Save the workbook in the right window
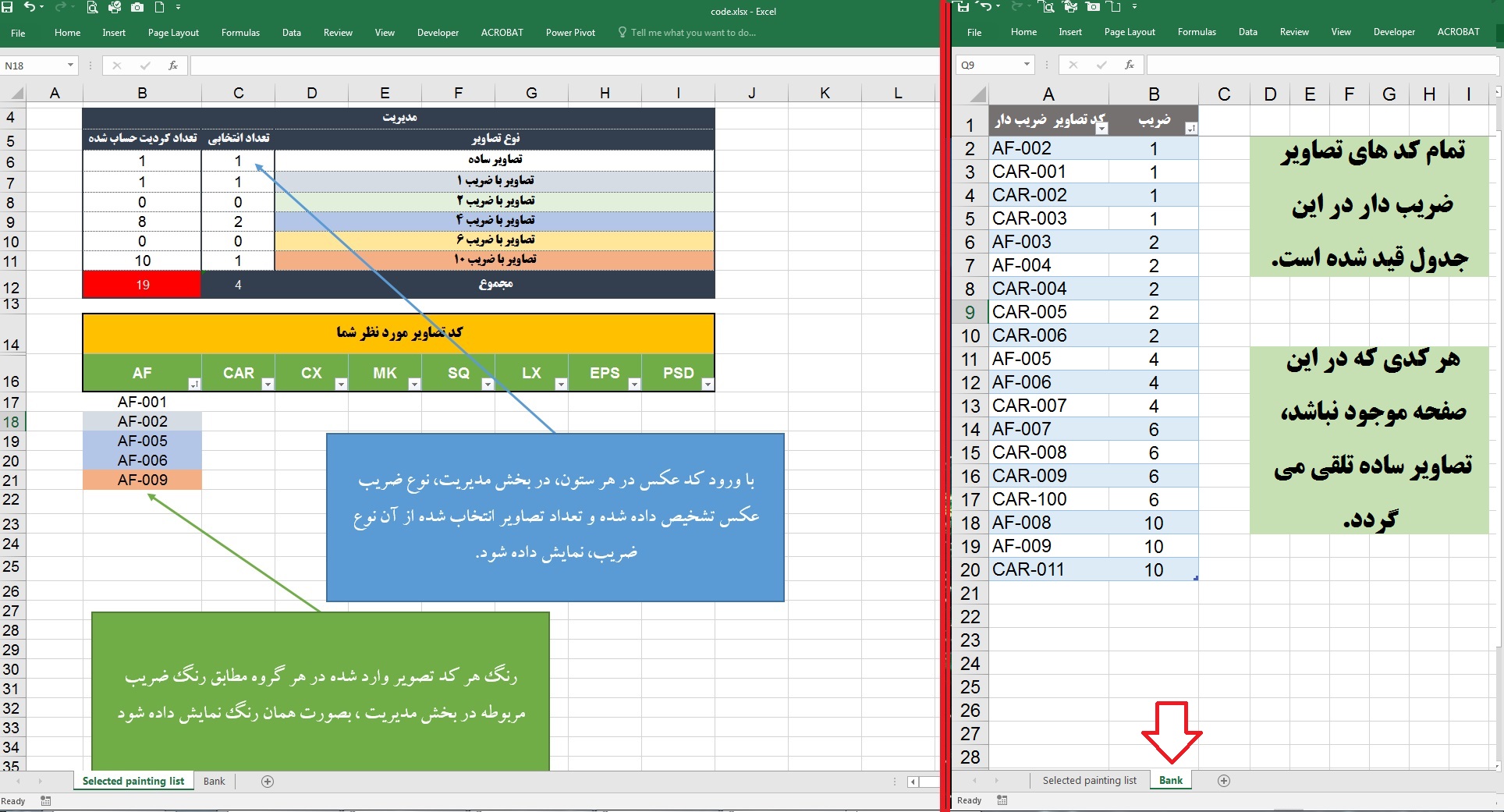This screenshot has width=1504, height=812. pyautogui.click(x=963, y=7)
